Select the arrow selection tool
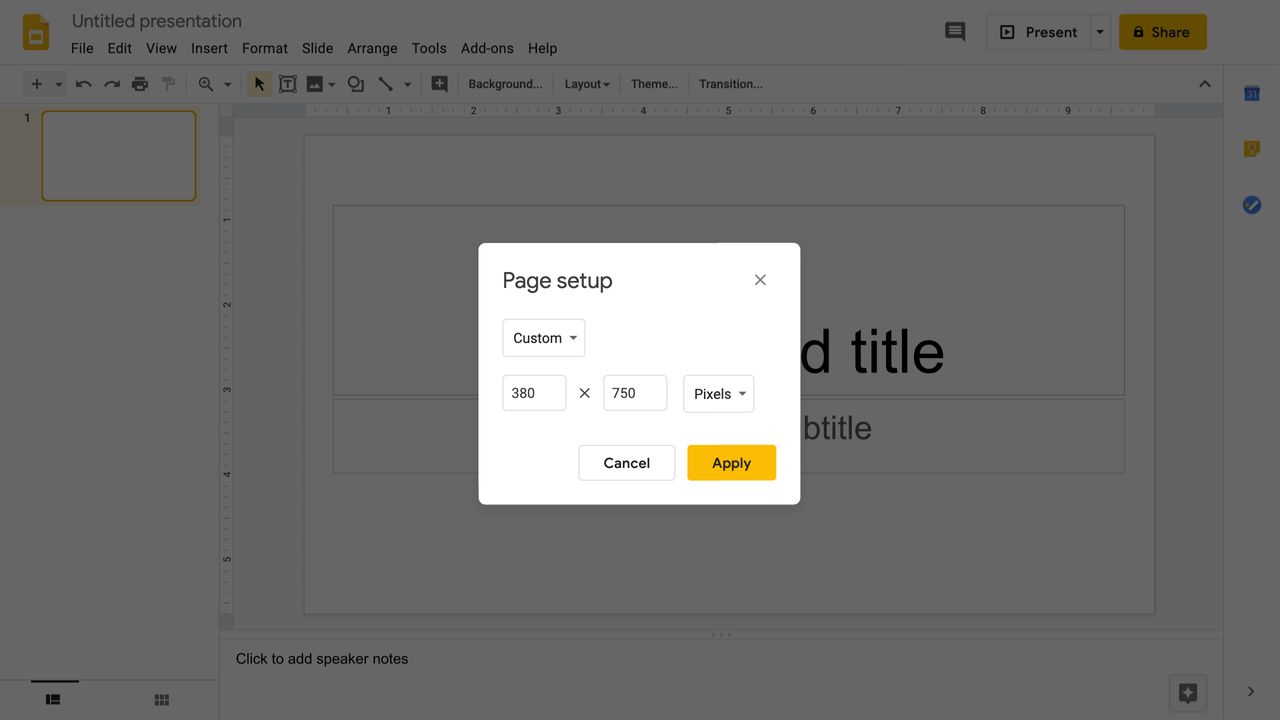 pos(259,84)
